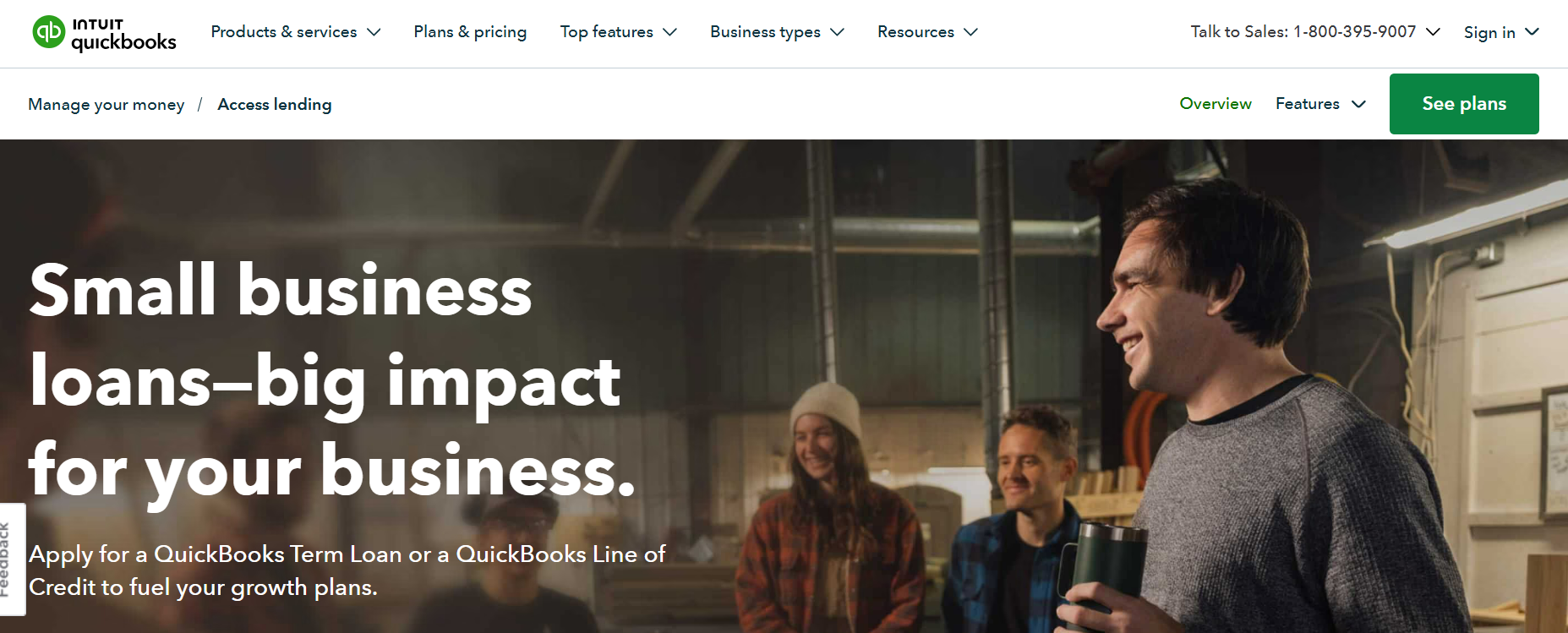
Task: Click the green QuickBooks logo icon
Action: (49, 32)
